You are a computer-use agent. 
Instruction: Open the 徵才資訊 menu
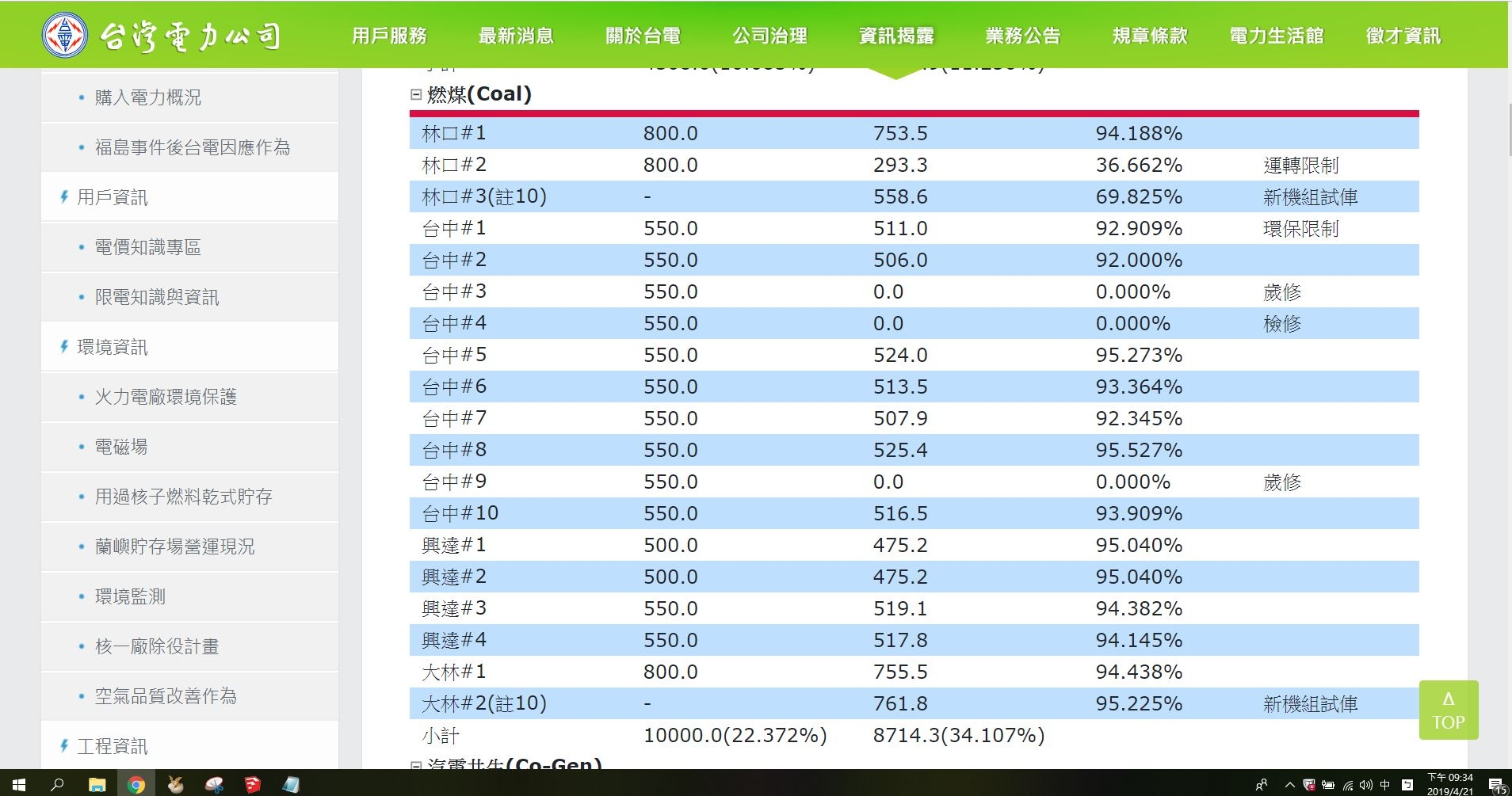(1403, 36)
